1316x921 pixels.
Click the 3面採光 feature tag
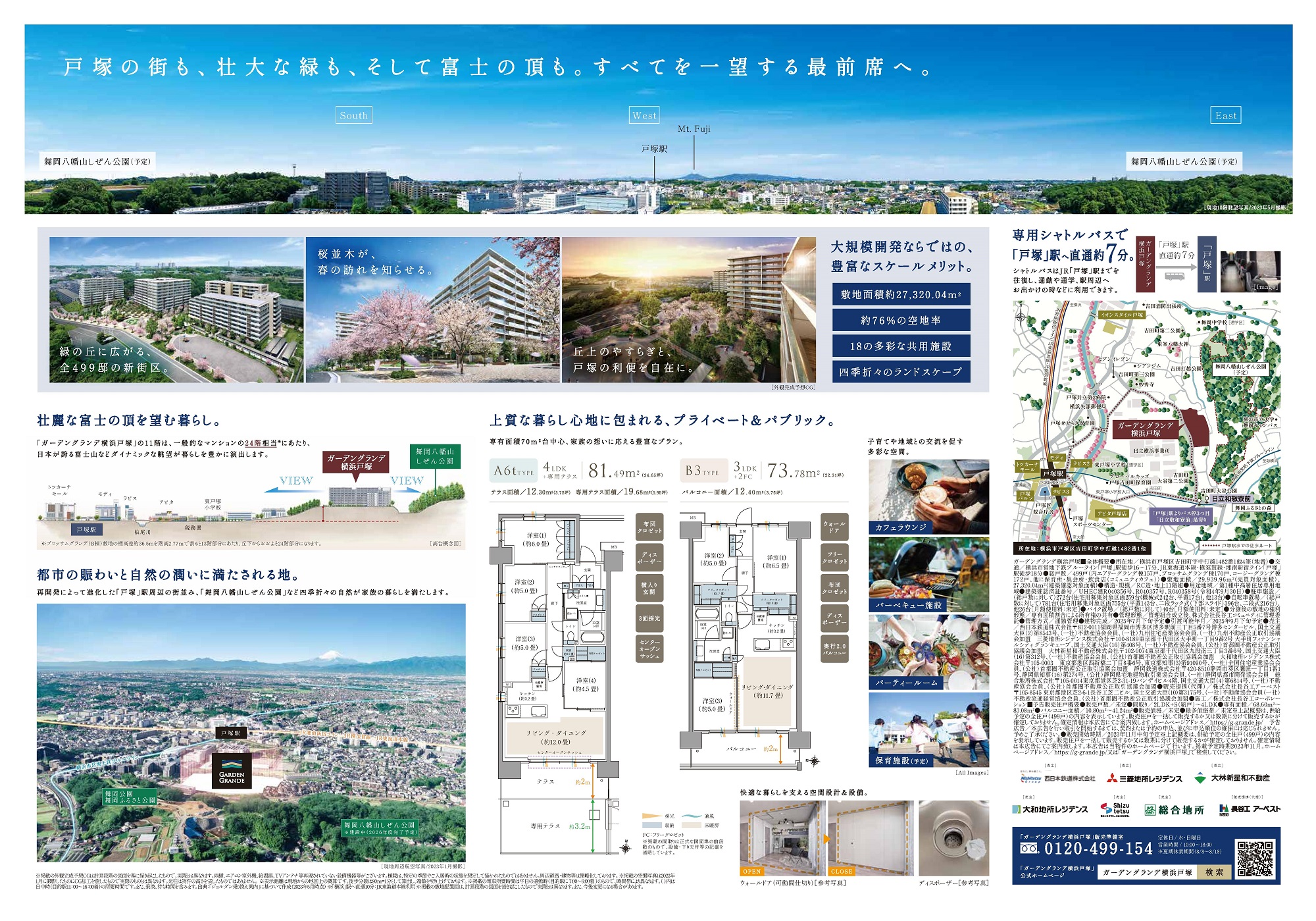649,619
